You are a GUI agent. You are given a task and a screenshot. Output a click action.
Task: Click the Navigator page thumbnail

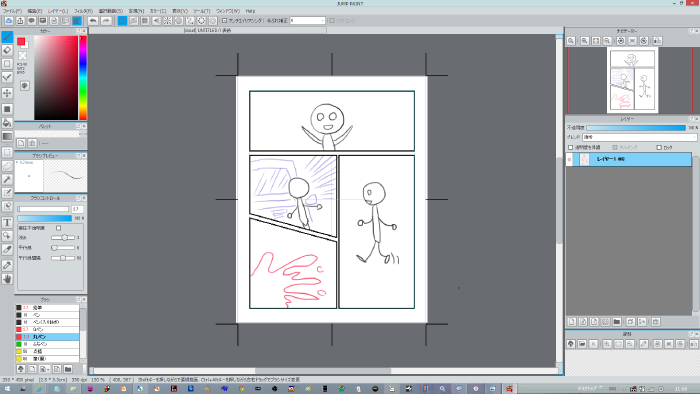(x=632, y=80)
